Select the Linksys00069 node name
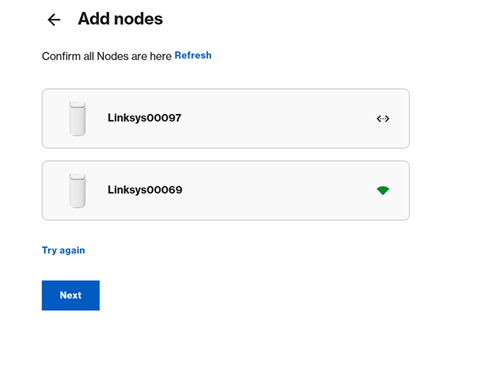489x365 pixels. tap(145, 190)
